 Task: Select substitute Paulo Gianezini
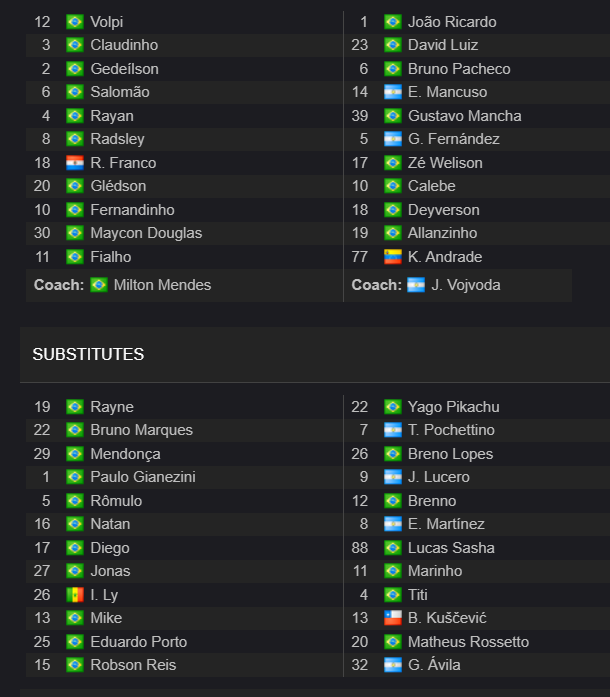[143, 477]
